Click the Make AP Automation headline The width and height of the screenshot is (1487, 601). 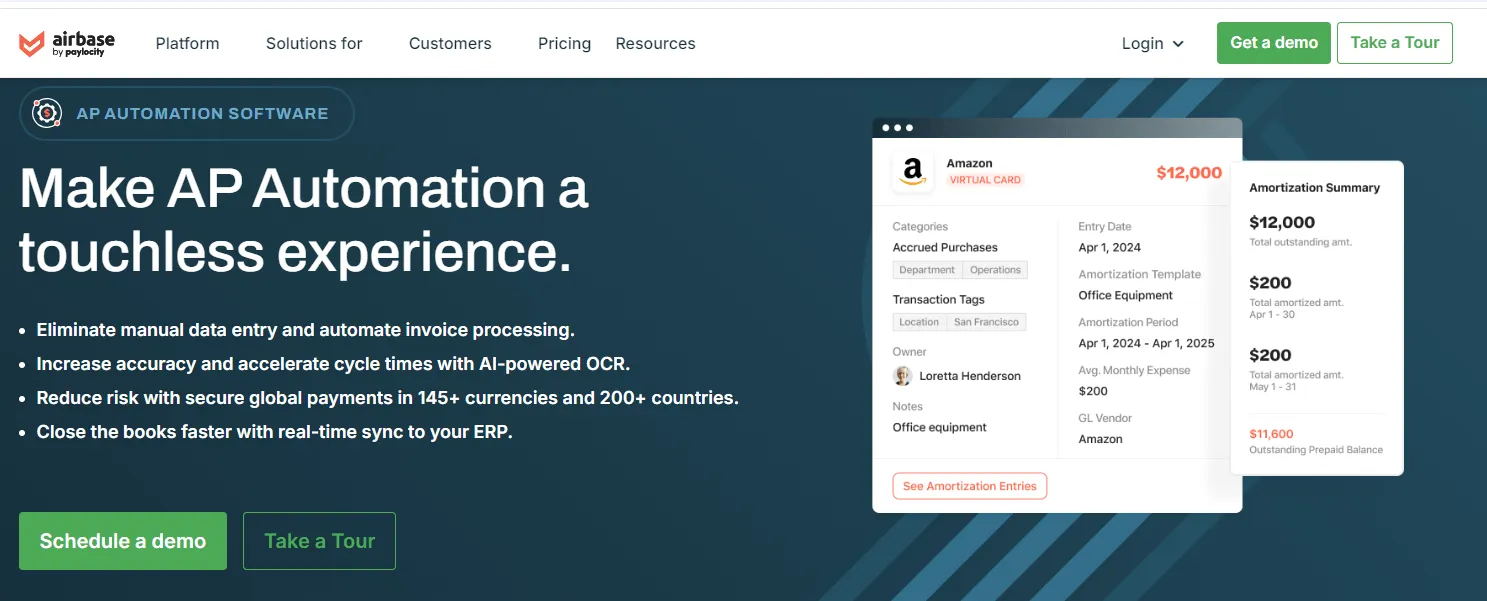[304, 221]
